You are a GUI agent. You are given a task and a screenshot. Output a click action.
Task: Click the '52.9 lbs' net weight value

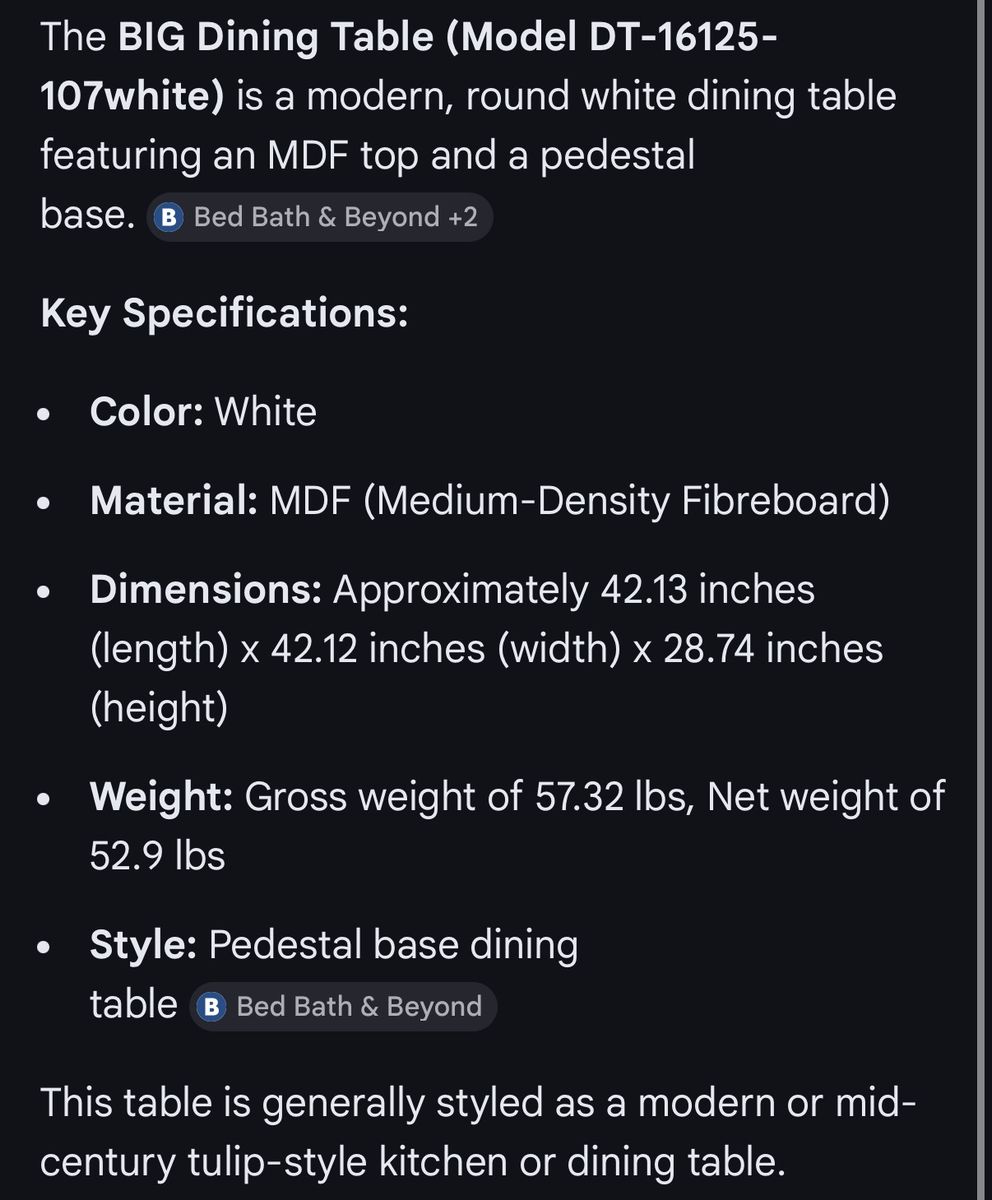(157, 856)
